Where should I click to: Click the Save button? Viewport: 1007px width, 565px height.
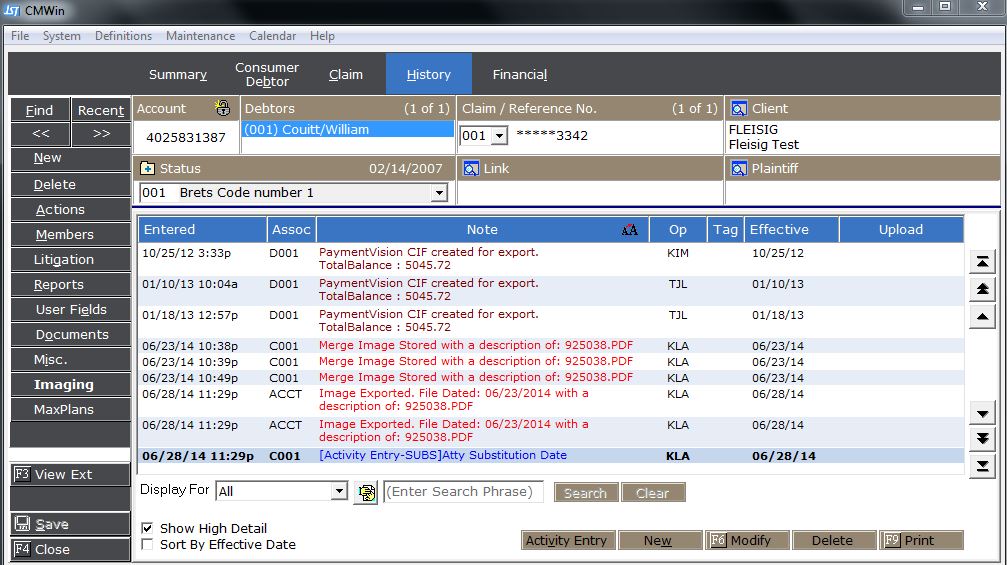coord(71,524)
